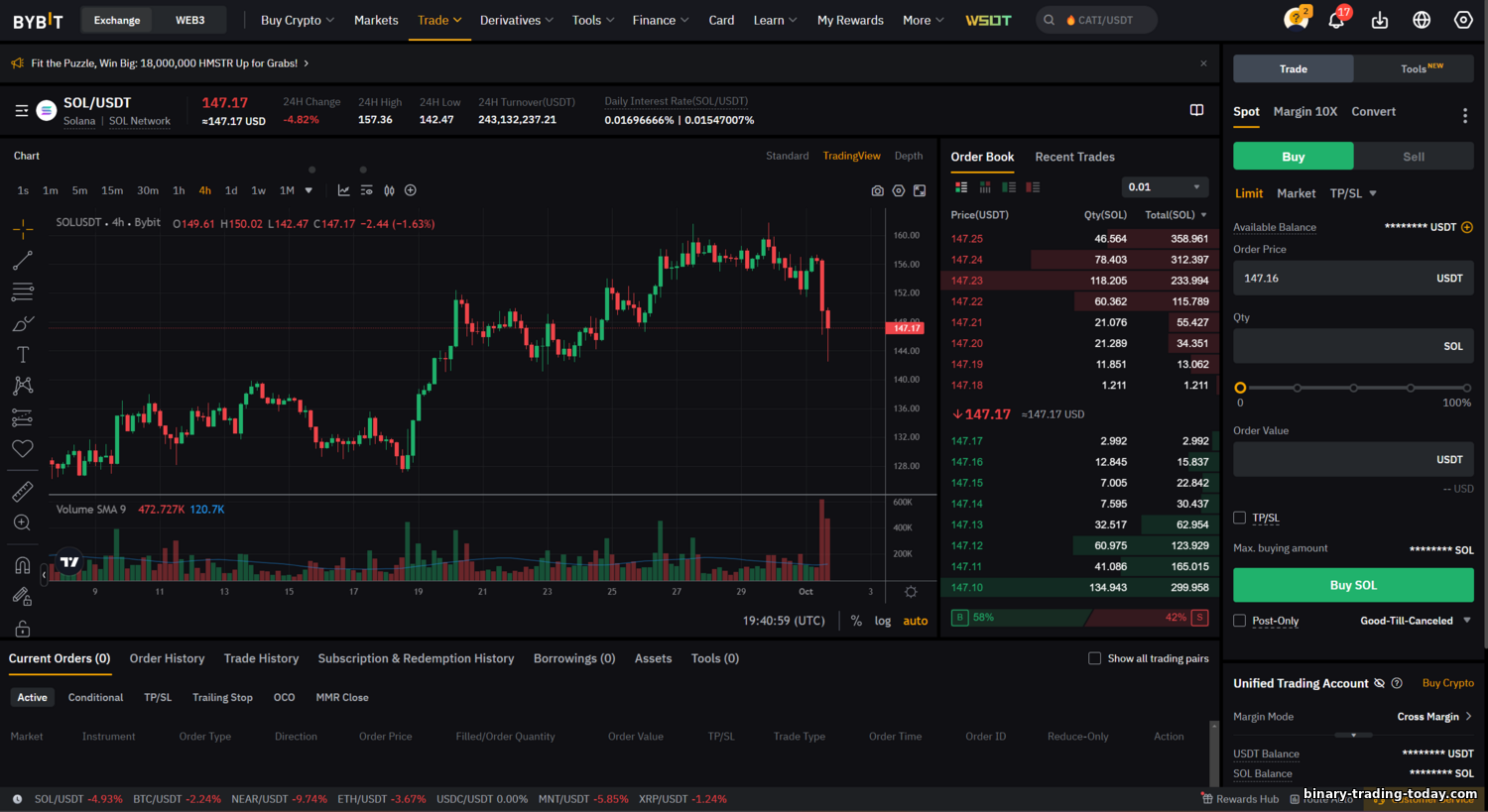The height and width of the screenshot is (812, 1488).
Task: Activate the zoom-in magnifier tool
Action: click(23, 522)
